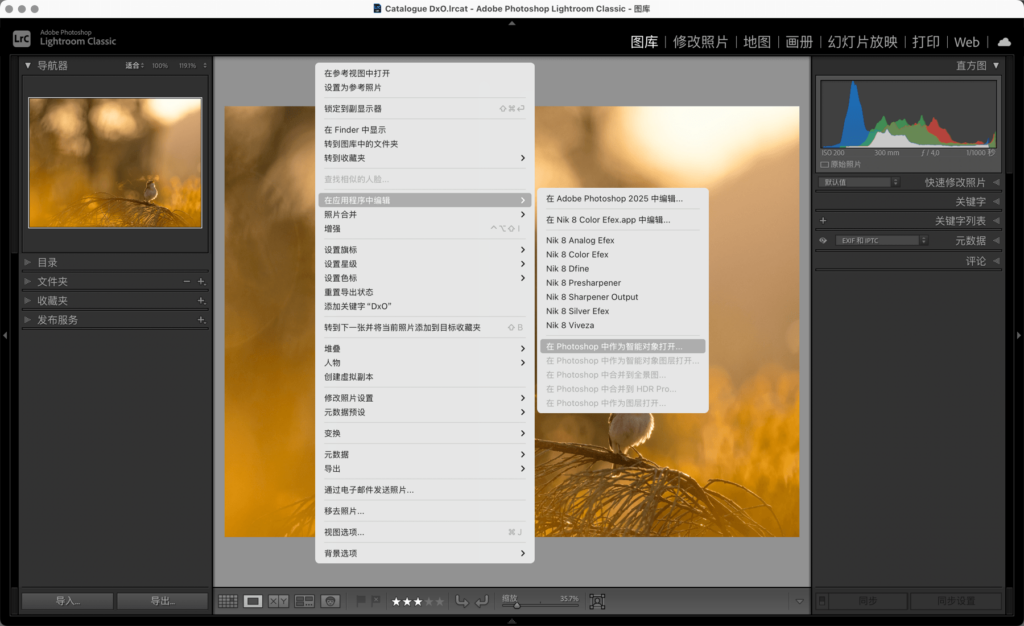Expand the 评论 panel
Viewport: 1024px width, 626px height.
click(x=996, y=261)
